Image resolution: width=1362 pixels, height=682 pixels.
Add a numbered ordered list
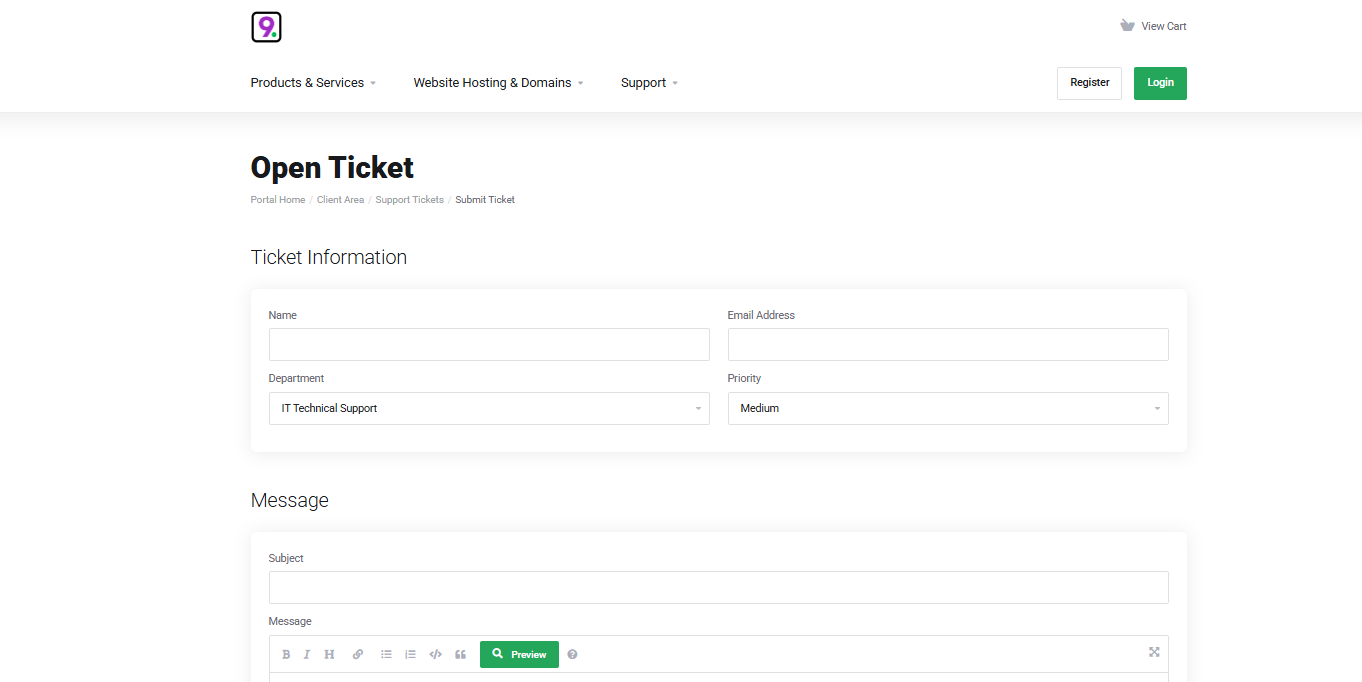point(410,654)
